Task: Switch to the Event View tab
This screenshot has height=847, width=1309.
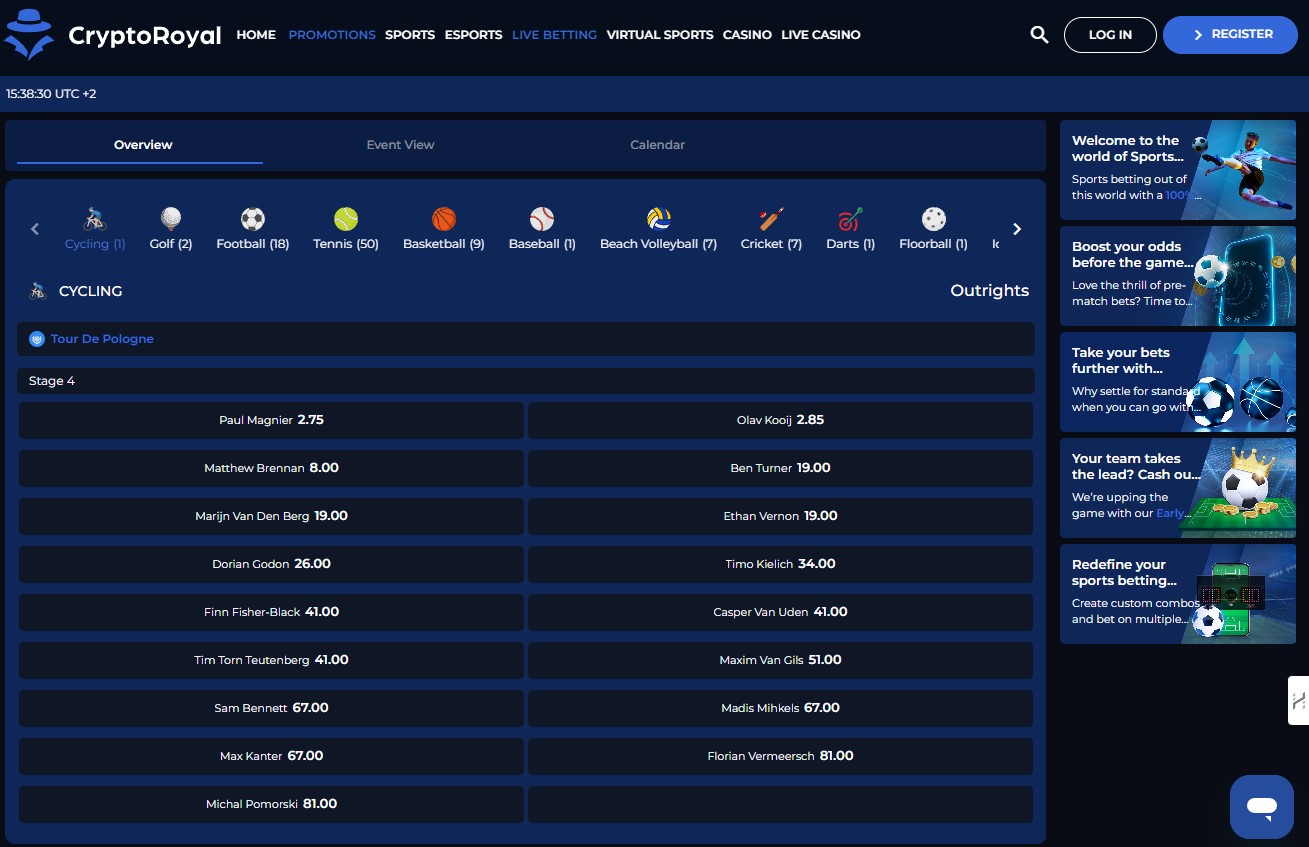Action: tap(400, 145)
